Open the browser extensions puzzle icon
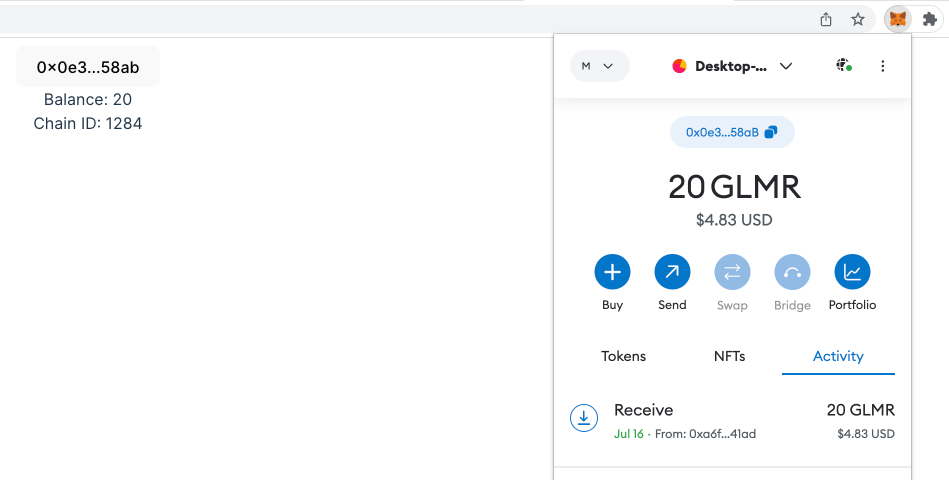949x480 pixels. (x=930, y=19)
